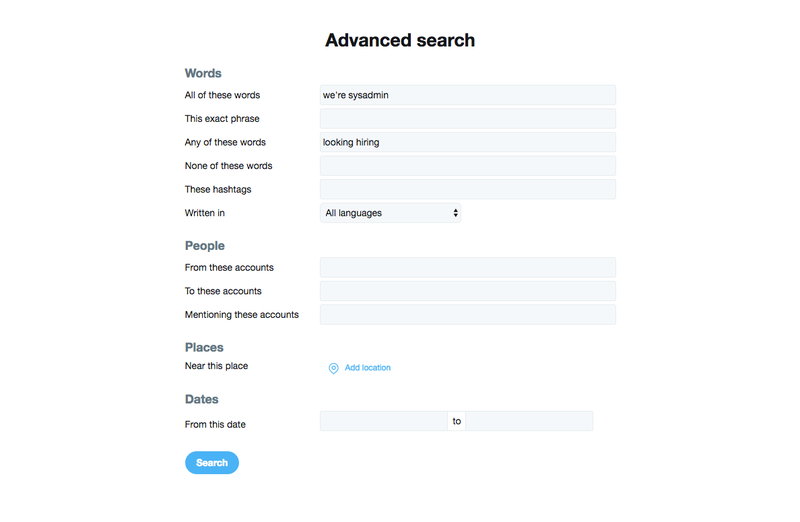This screenshot has height=522, width=800.
Task: Click the To these accounts field
Action: [468, 291]
